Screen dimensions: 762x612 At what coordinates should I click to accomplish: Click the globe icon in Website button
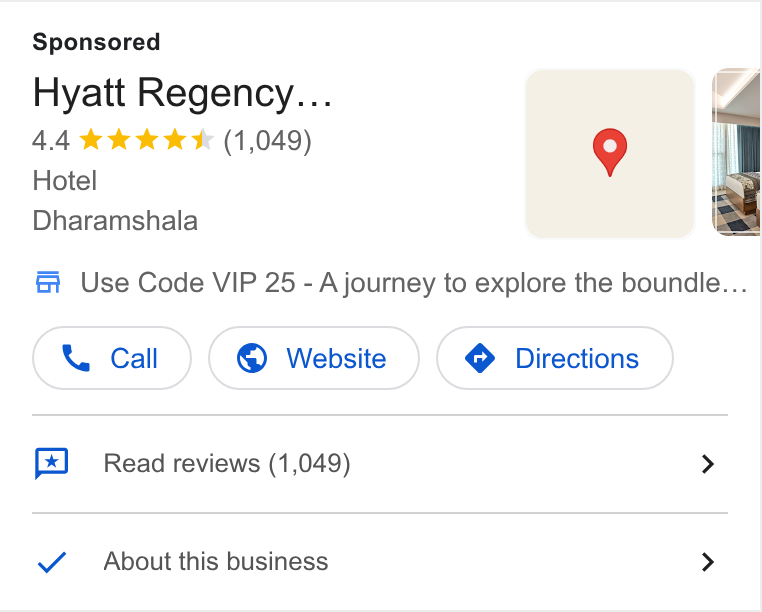pyautogui.click(x=252, y=358)
